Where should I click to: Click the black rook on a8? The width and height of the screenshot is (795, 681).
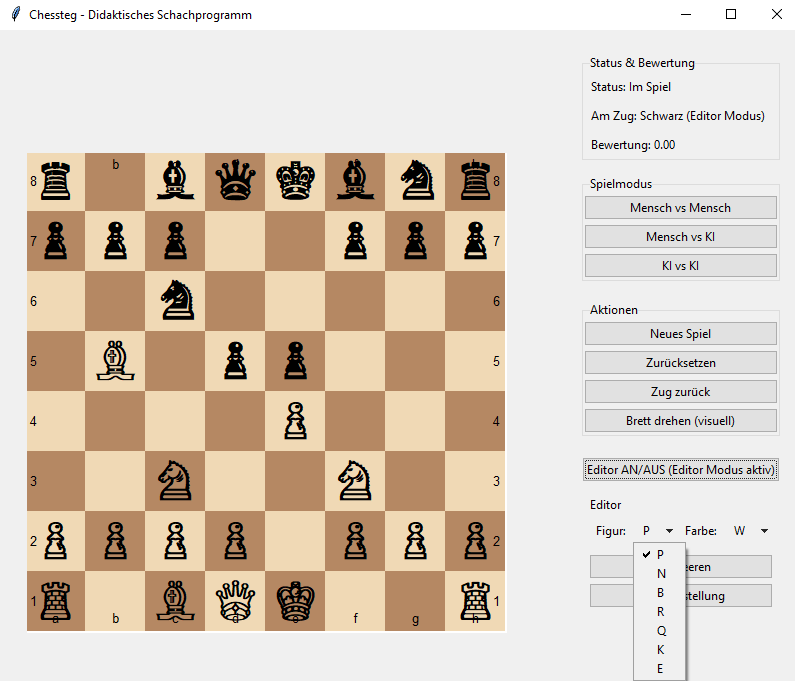[55, 181]
